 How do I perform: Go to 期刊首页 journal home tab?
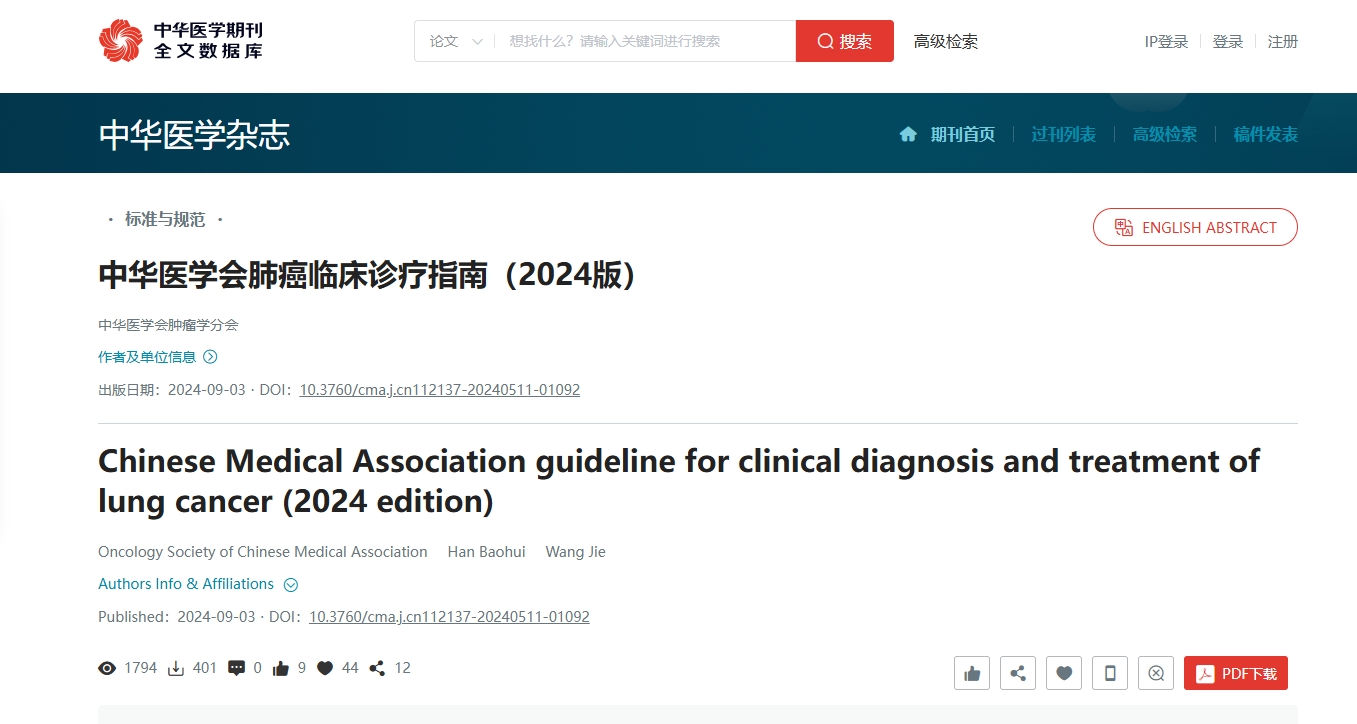point(963,134)
